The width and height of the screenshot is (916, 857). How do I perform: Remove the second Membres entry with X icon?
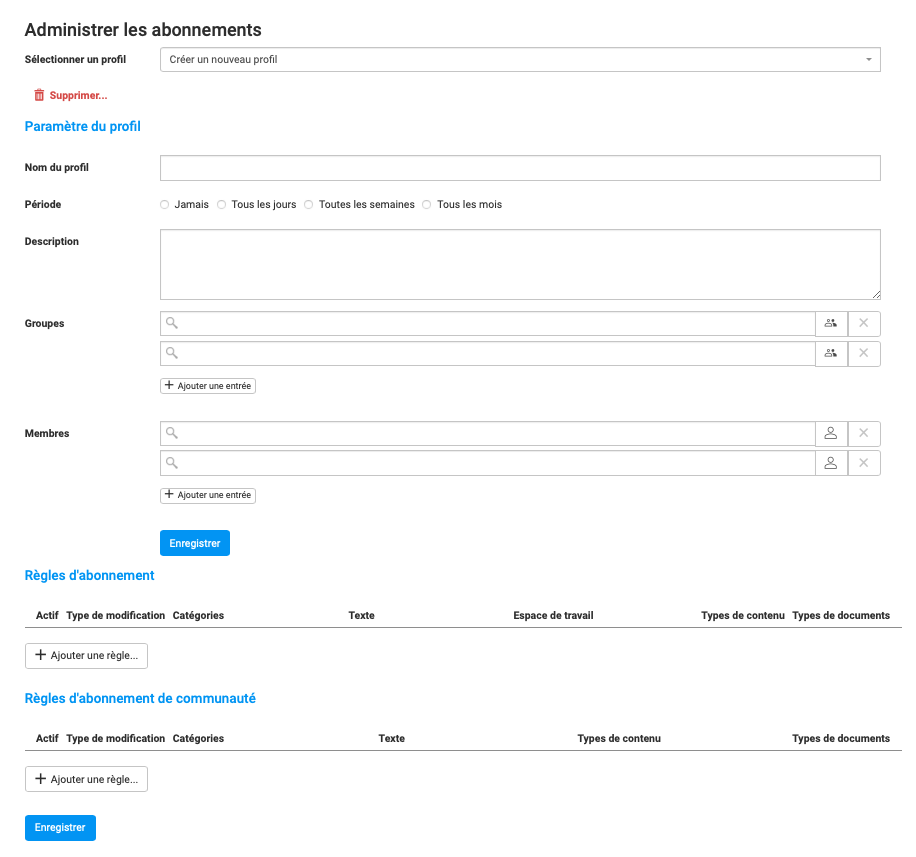864,463
